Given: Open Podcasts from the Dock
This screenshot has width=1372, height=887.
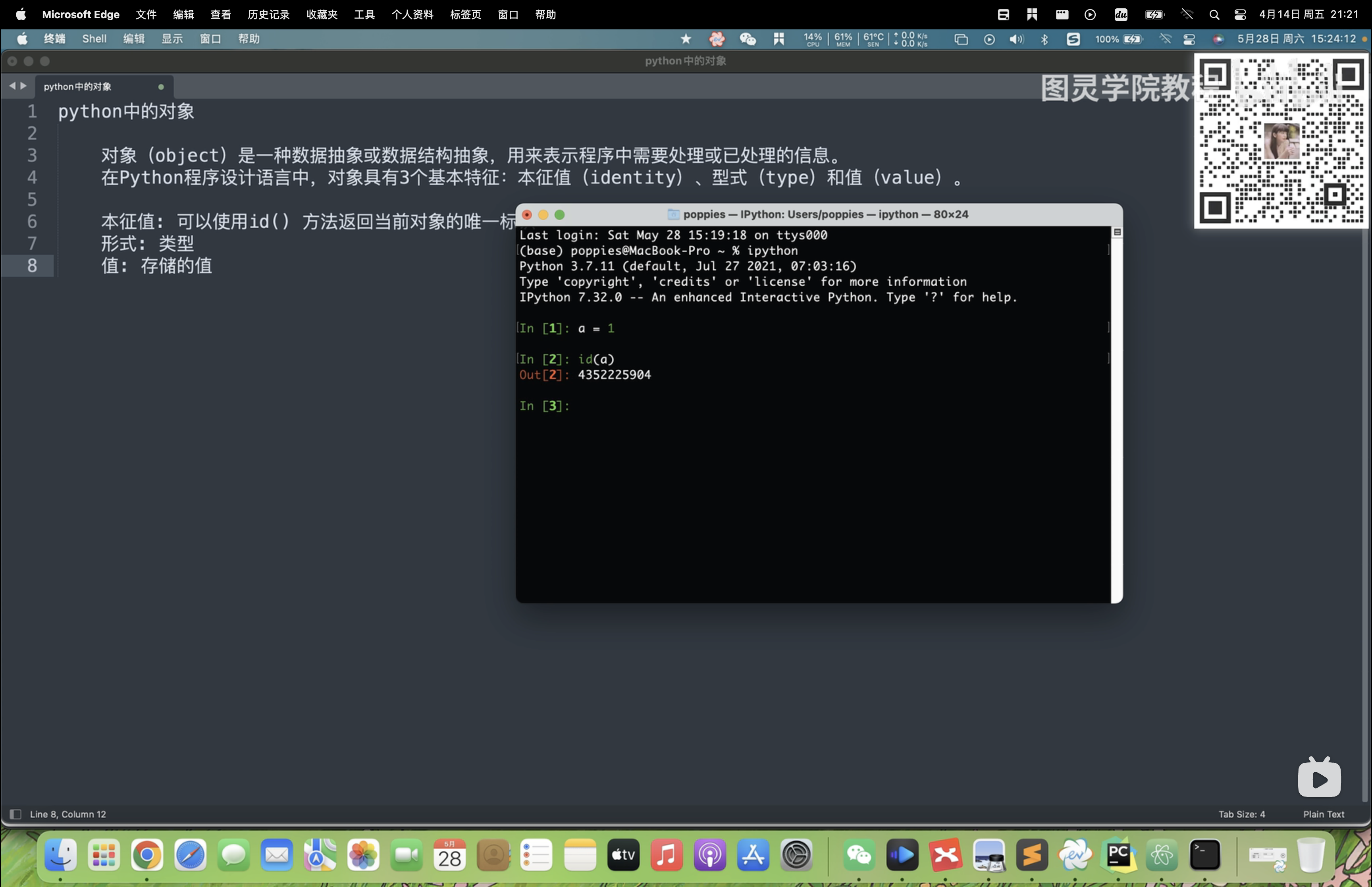Looking at the screenshot, I should point(709,855).
